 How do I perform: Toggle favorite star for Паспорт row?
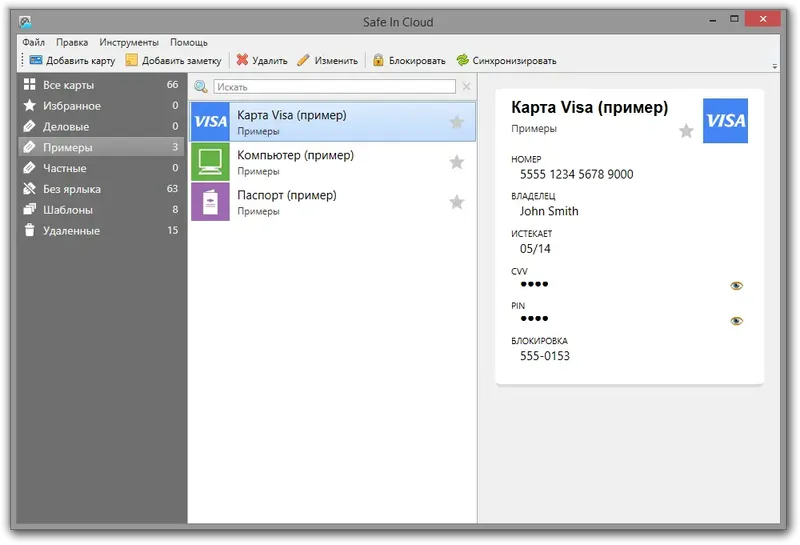457,202
